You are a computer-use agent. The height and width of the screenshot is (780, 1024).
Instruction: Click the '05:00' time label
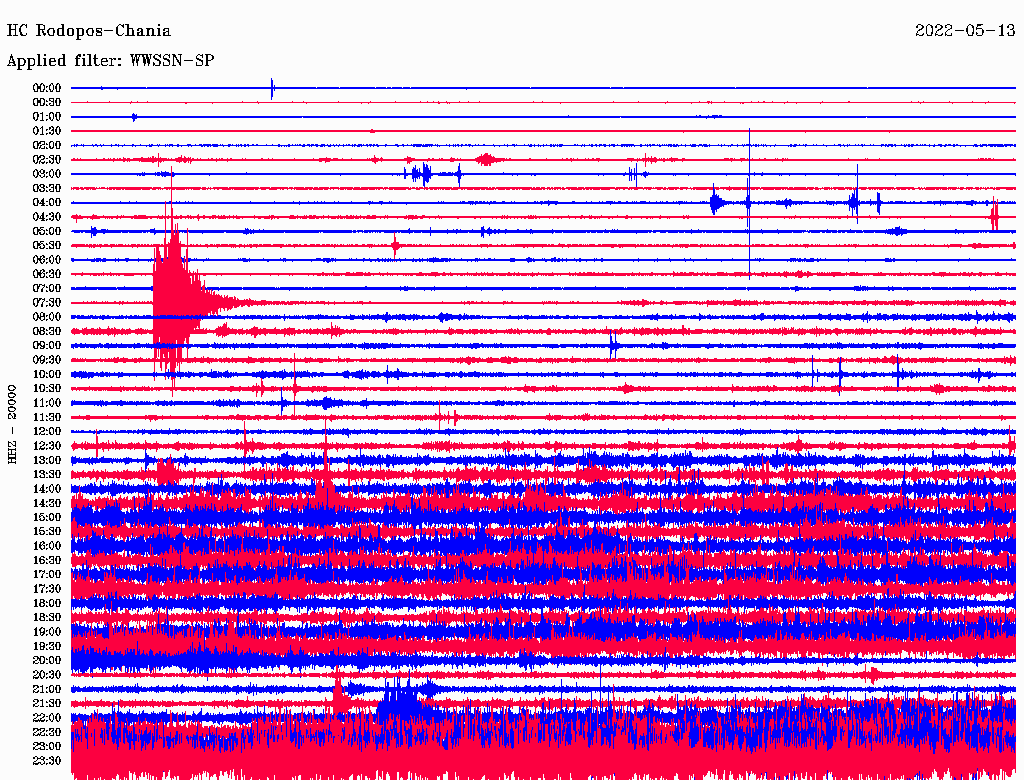click(47, 231)
